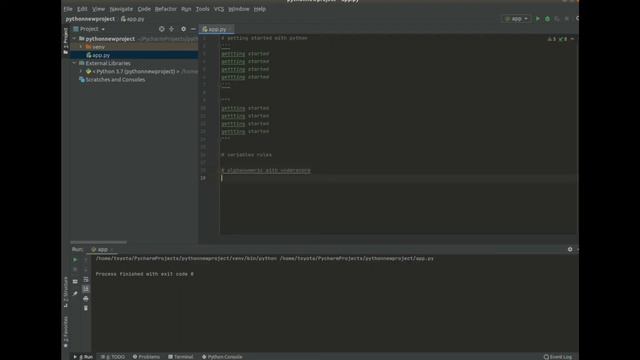640x360 pixels.
Task: Click pythonnewproject breadcrumb in navigation bar
Action: pyautogui.click(x=90, y=19)
